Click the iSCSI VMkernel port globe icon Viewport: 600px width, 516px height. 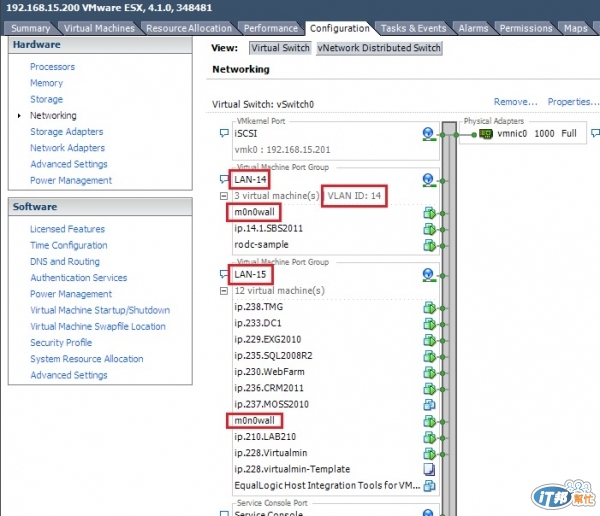pyautogui.click(x=429, y=134)
